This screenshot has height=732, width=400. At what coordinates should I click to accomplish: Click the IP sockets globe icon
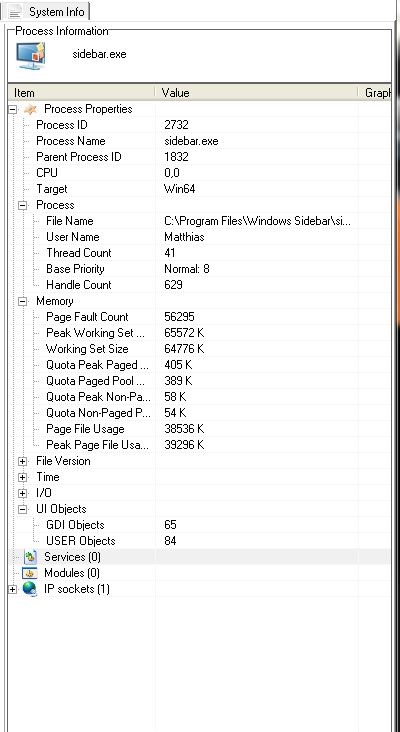(30, 589)
